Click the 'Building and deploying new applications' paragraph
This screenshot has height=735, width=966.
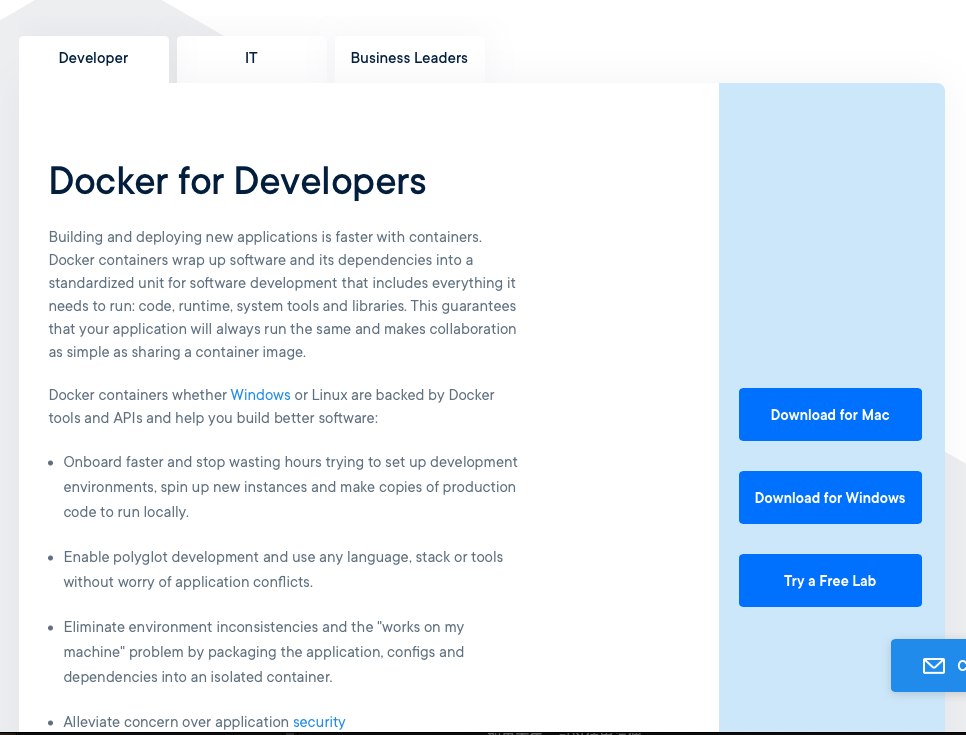(x=283, y=294)
